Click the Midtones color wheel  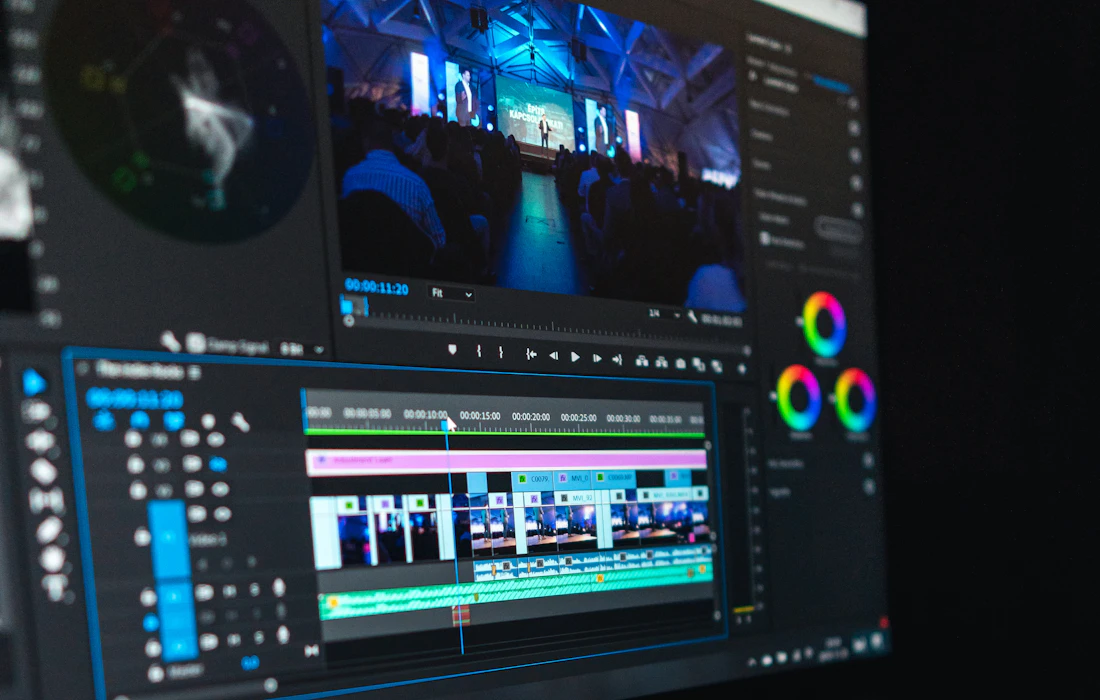coord(824,325)
